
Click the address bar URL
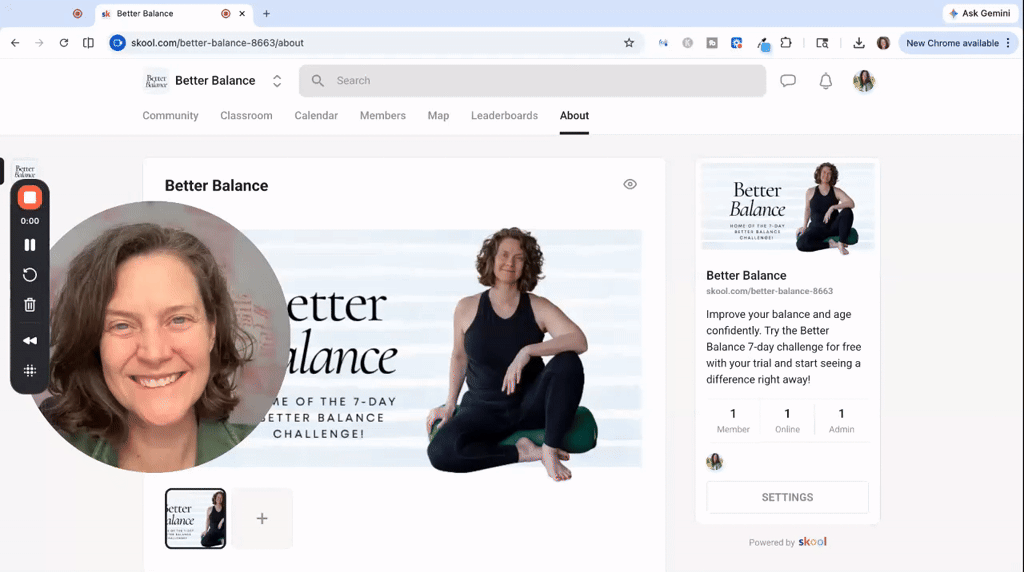coord(217,43)
